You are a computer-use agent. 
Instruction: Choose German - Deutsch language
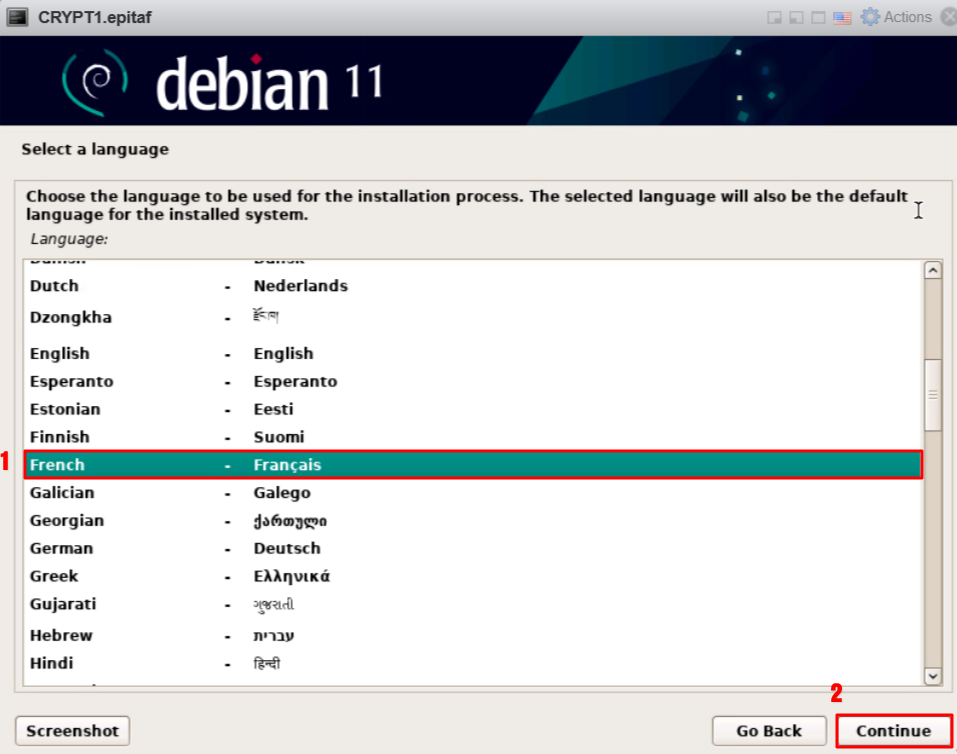click(x=61, y=549)
